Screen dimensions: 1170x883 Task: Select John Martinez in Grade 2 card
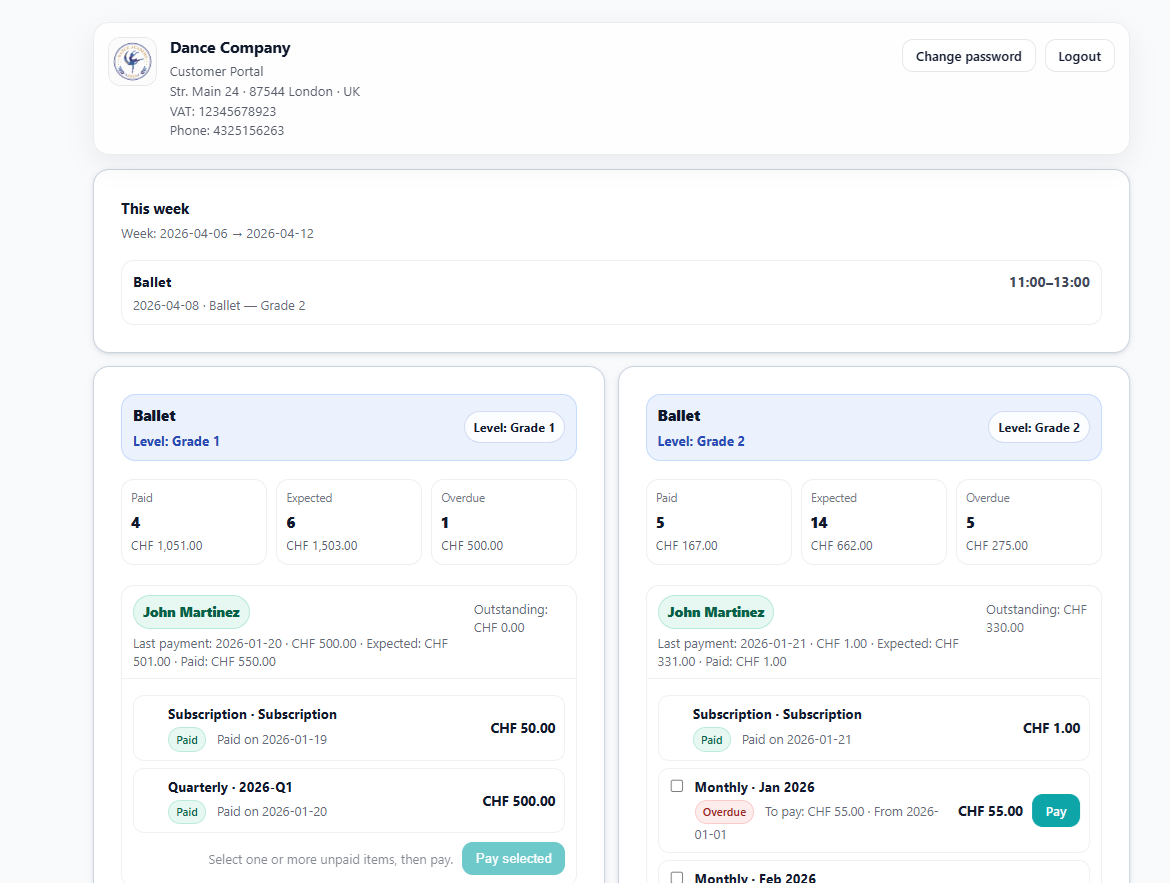tap(715, 612)
